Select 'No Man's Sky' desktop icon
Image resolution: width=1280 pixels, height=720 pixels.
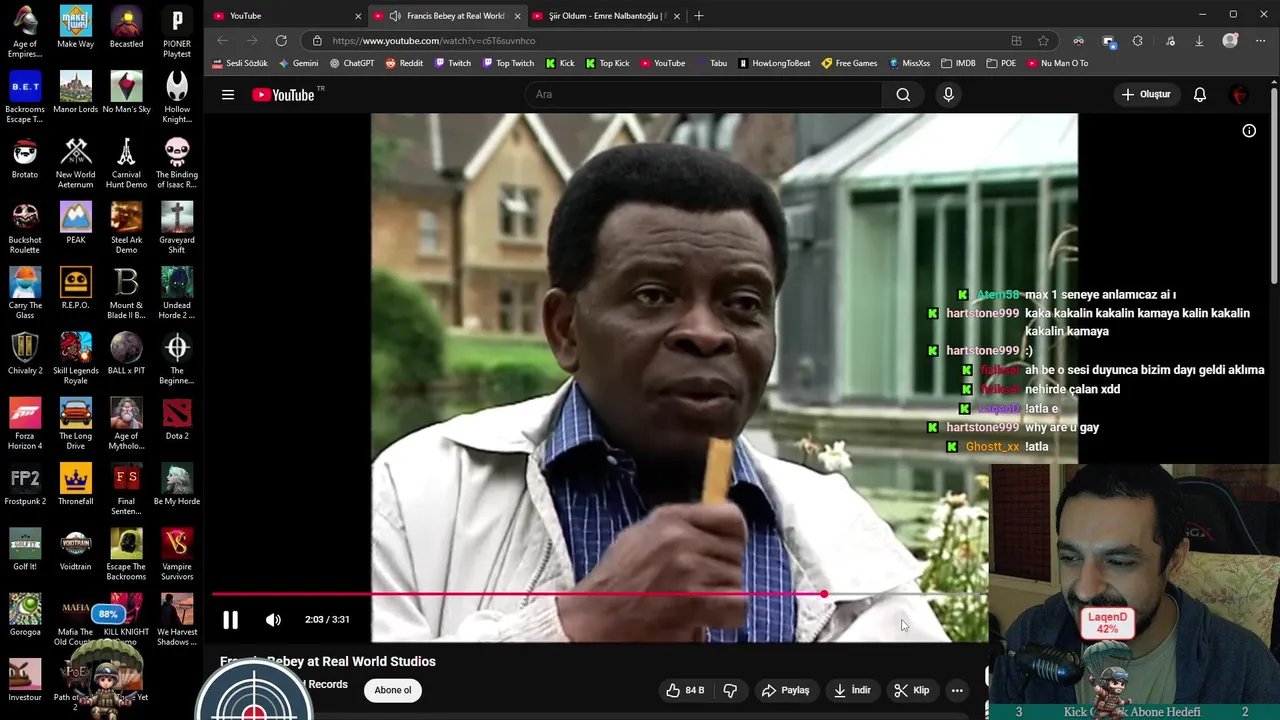126,93
